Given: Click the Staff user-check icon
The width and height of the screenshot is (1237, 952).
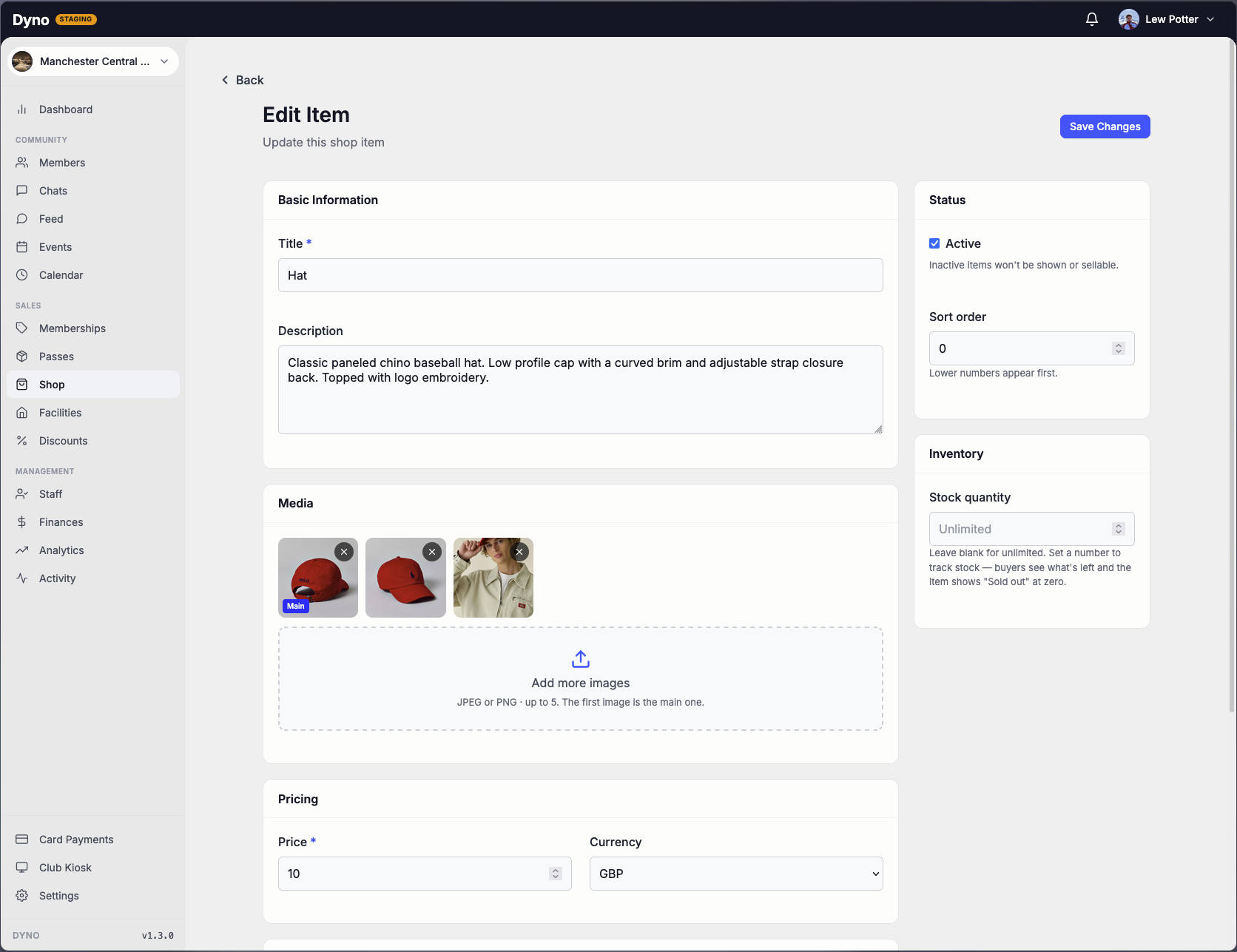Looking at the screenshot, I should 22,494.
